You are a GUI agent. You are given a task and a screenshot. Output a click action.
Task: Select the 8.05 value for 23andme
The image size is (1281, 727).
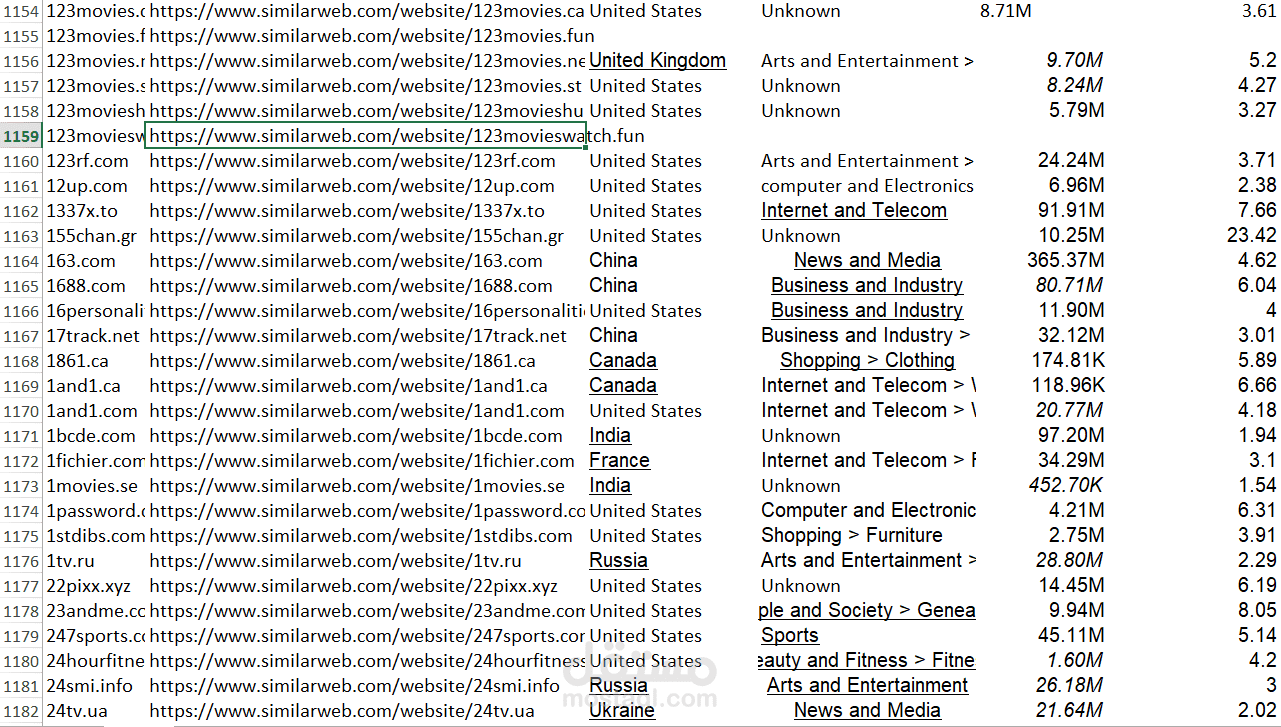(x=1257, y=611)
